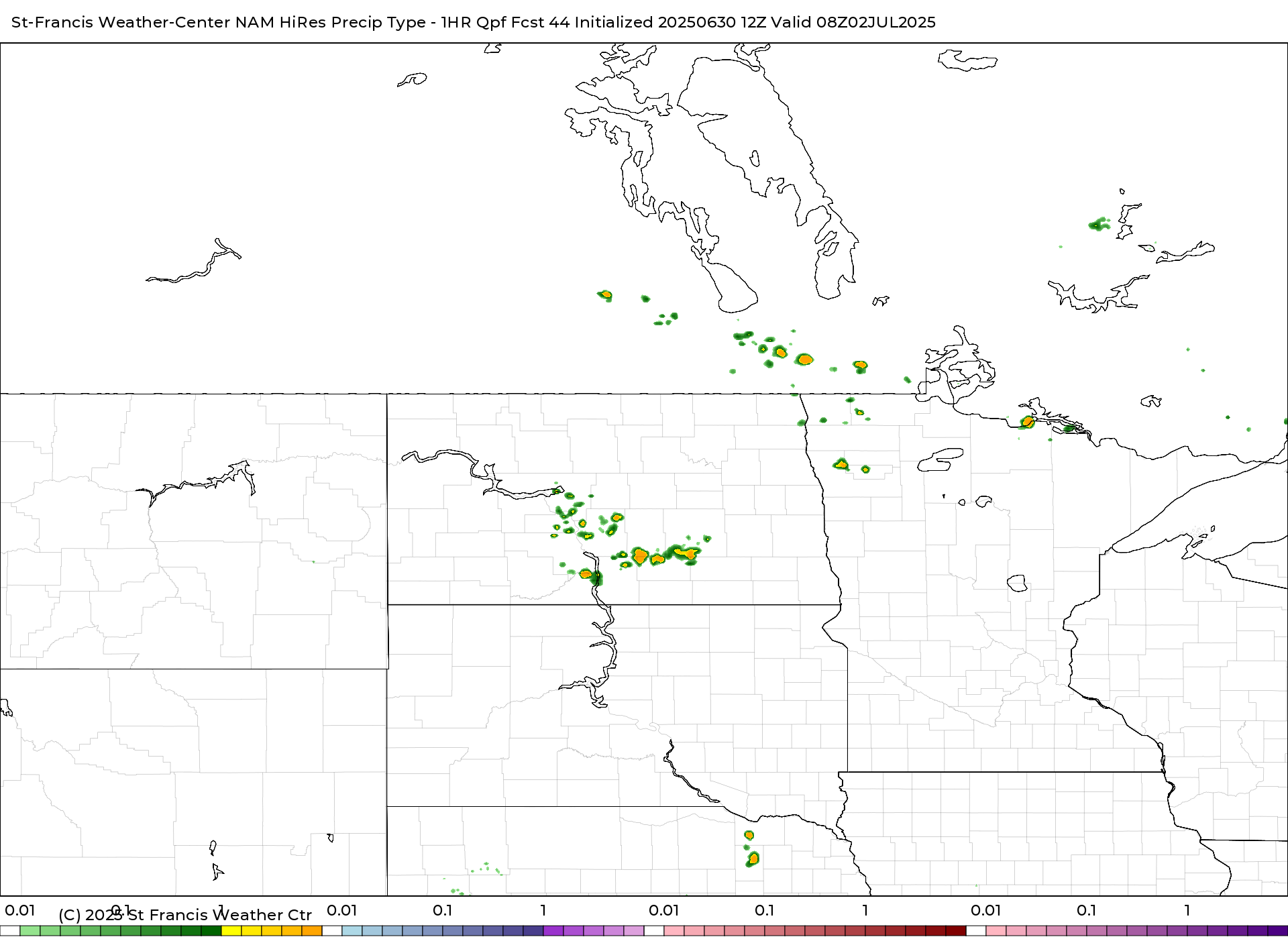Pick the darkest navy blue legend swatch
The width and height of the screenshot is (1288, 939).
(533, 931)
